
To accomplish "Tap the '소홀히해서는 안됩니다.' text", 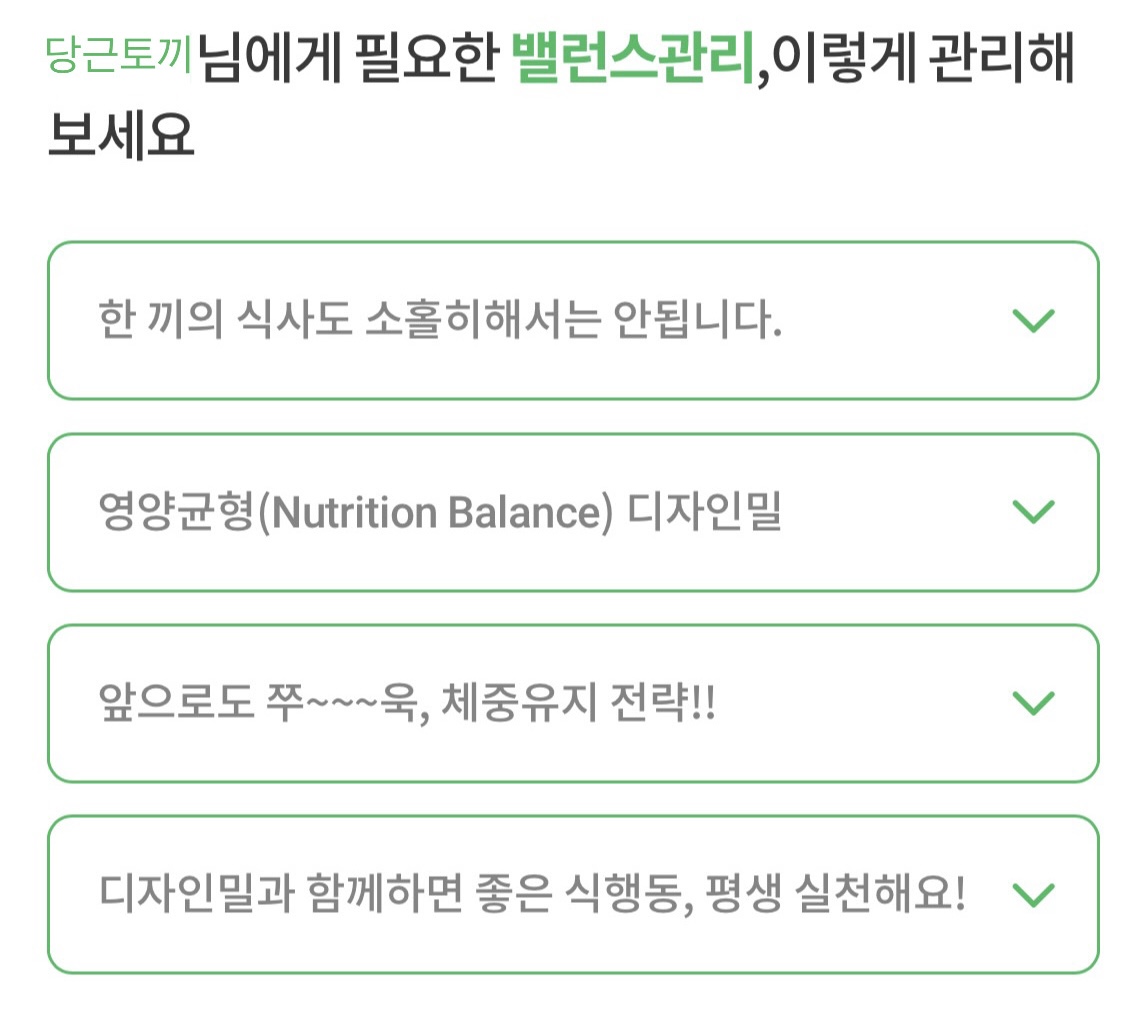I will pyautogui.click(x=574, y=319).
